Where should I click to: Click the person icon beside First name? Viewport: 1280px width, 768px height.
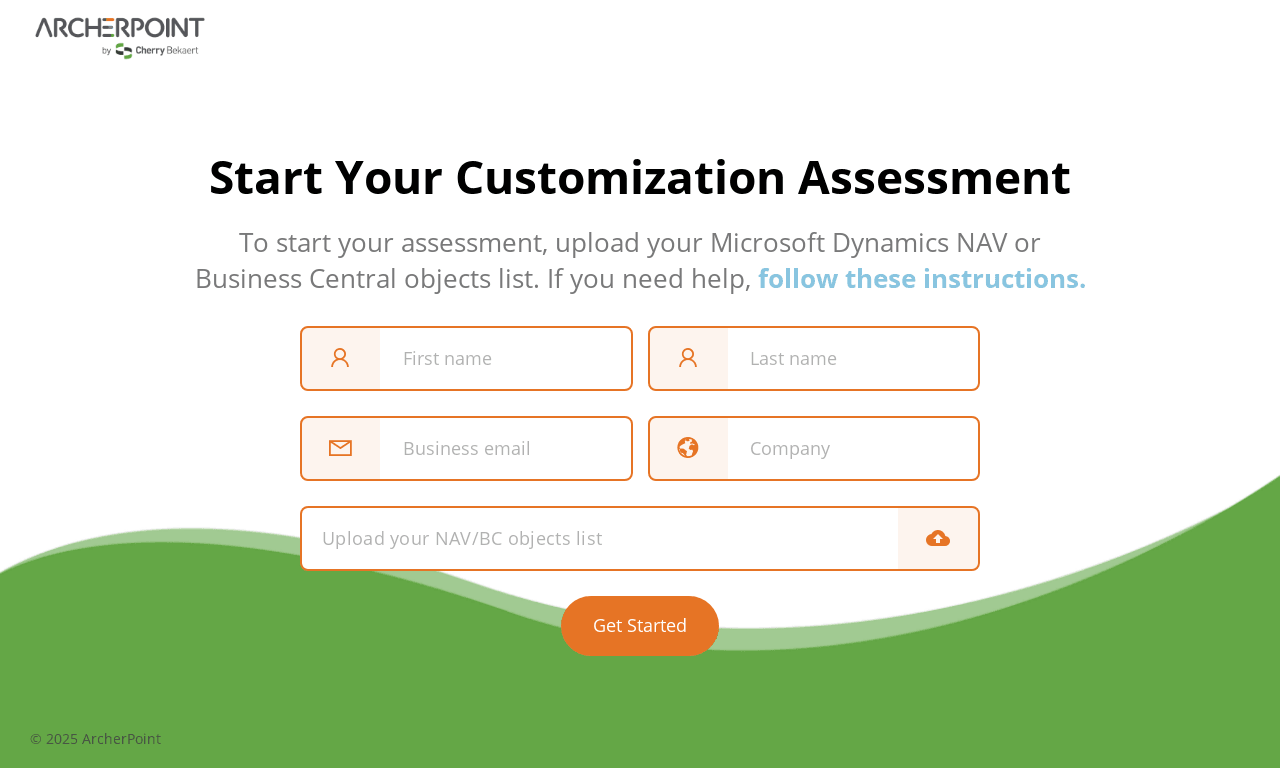[x=340, y=358]
